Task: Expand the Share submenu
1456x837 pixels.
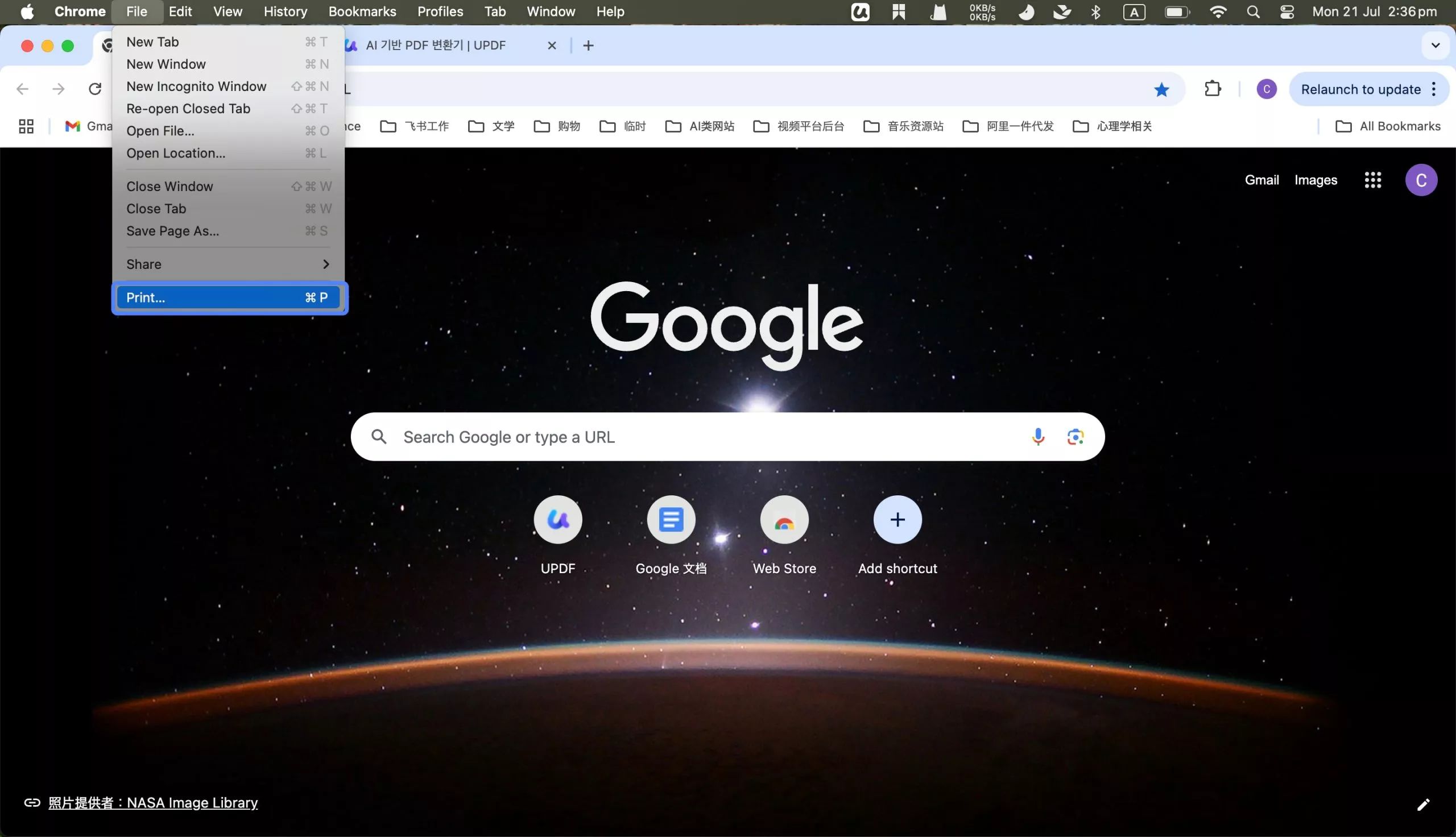Action: tap(228, 264)
